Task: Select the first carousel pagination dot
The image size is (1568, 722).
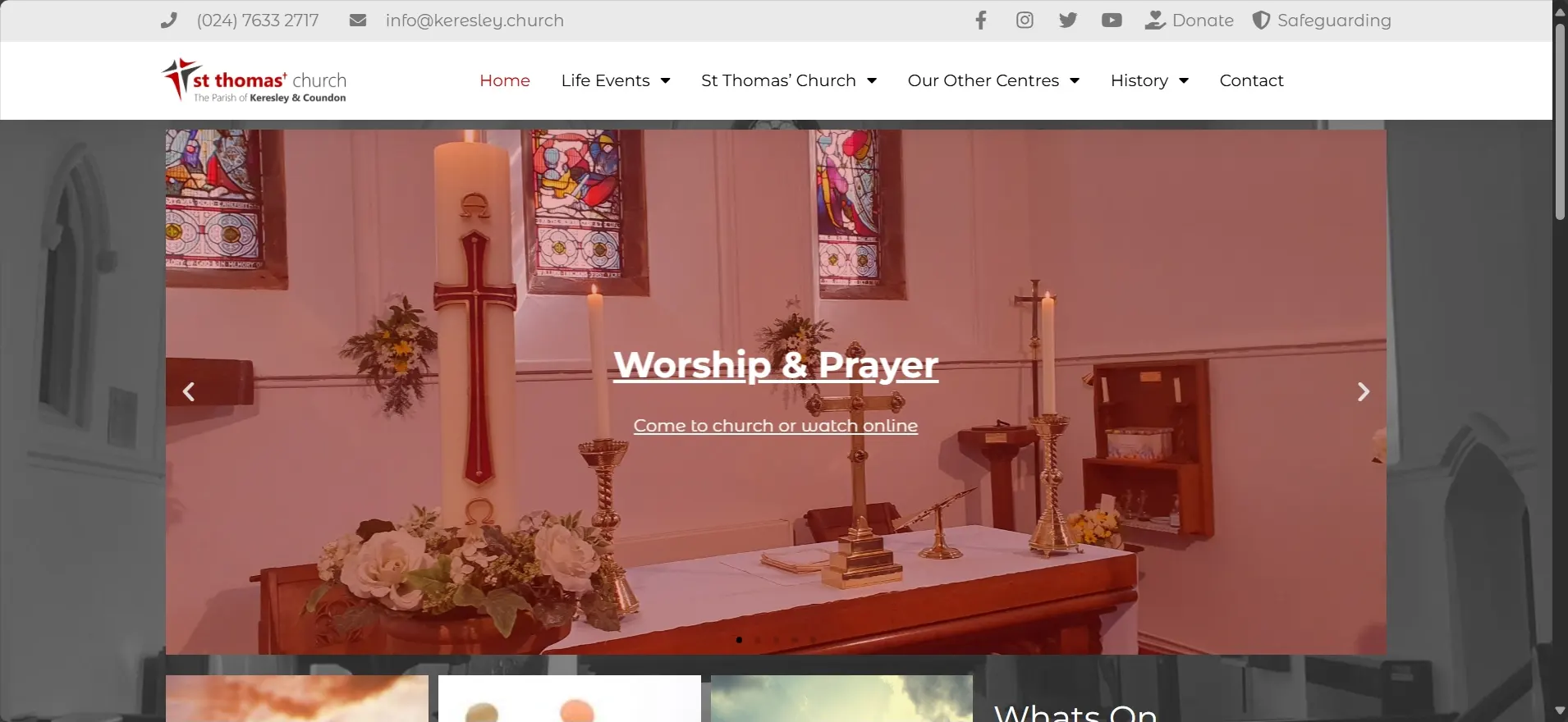Action: pos(739,640)
